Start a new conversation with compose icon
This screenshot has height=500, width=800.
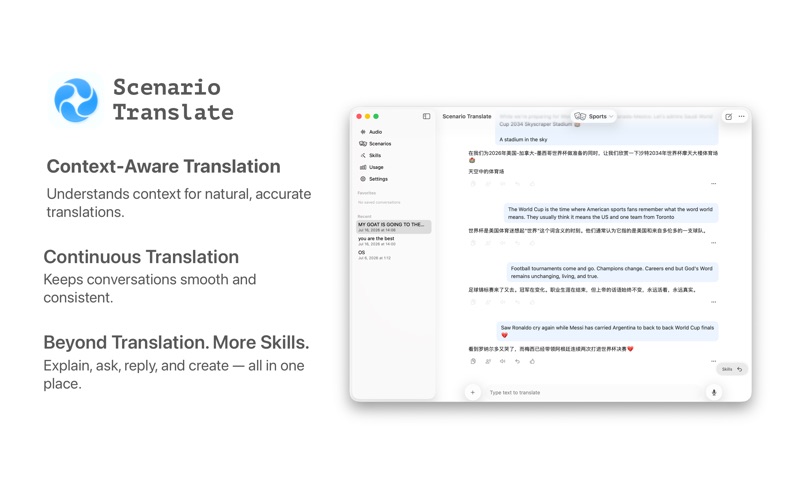point(729,117)
